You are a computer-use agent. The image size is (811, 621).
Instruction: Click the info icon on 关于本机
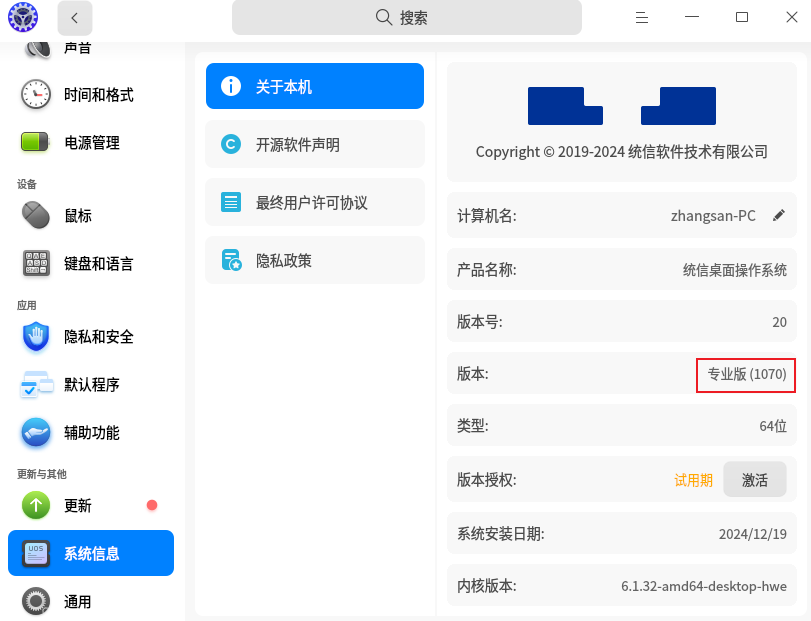231,86
